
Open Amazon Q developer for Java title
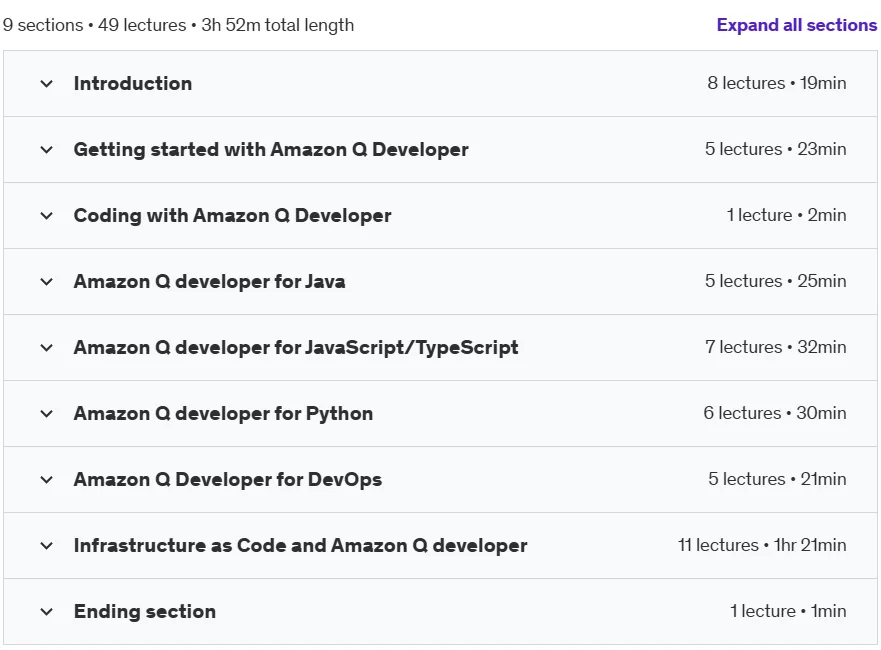[209, 281]
